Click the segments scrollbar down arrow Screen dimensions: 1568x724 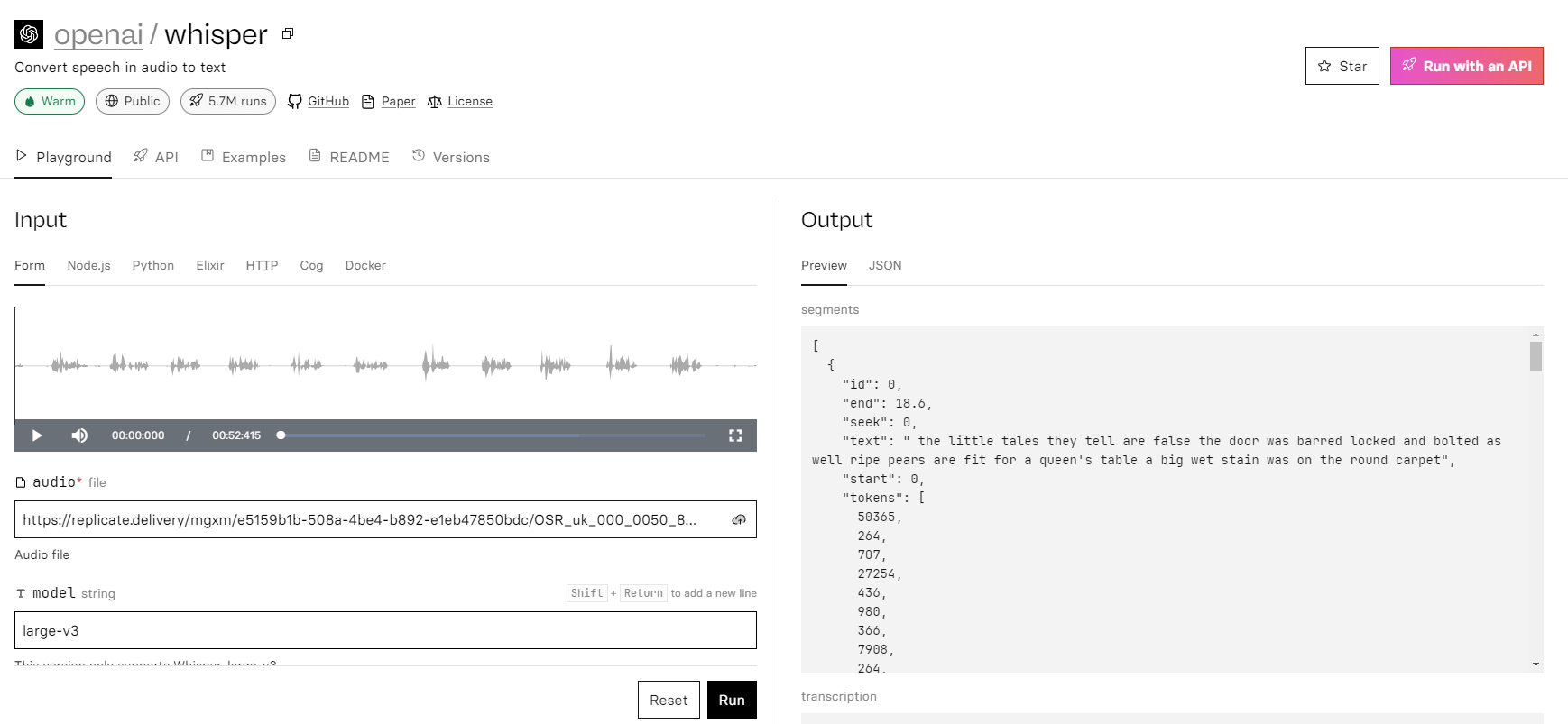[x=1536, y=664]
